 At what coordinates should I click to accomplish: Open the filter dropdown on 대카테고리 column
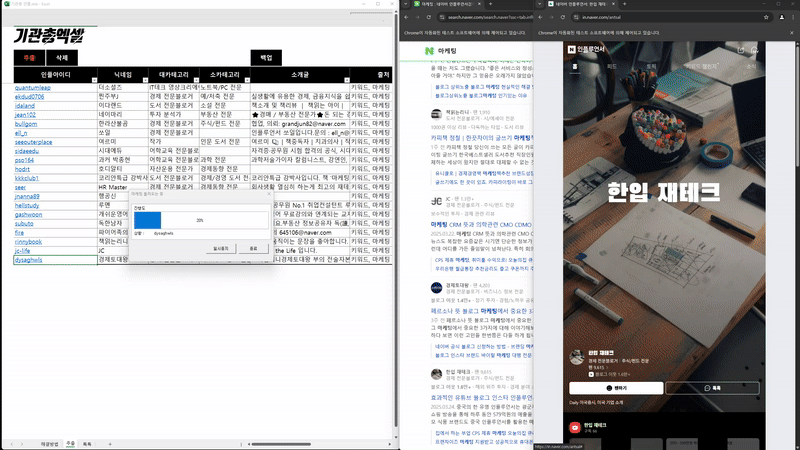pyautogui.click(x=196, y=80)
